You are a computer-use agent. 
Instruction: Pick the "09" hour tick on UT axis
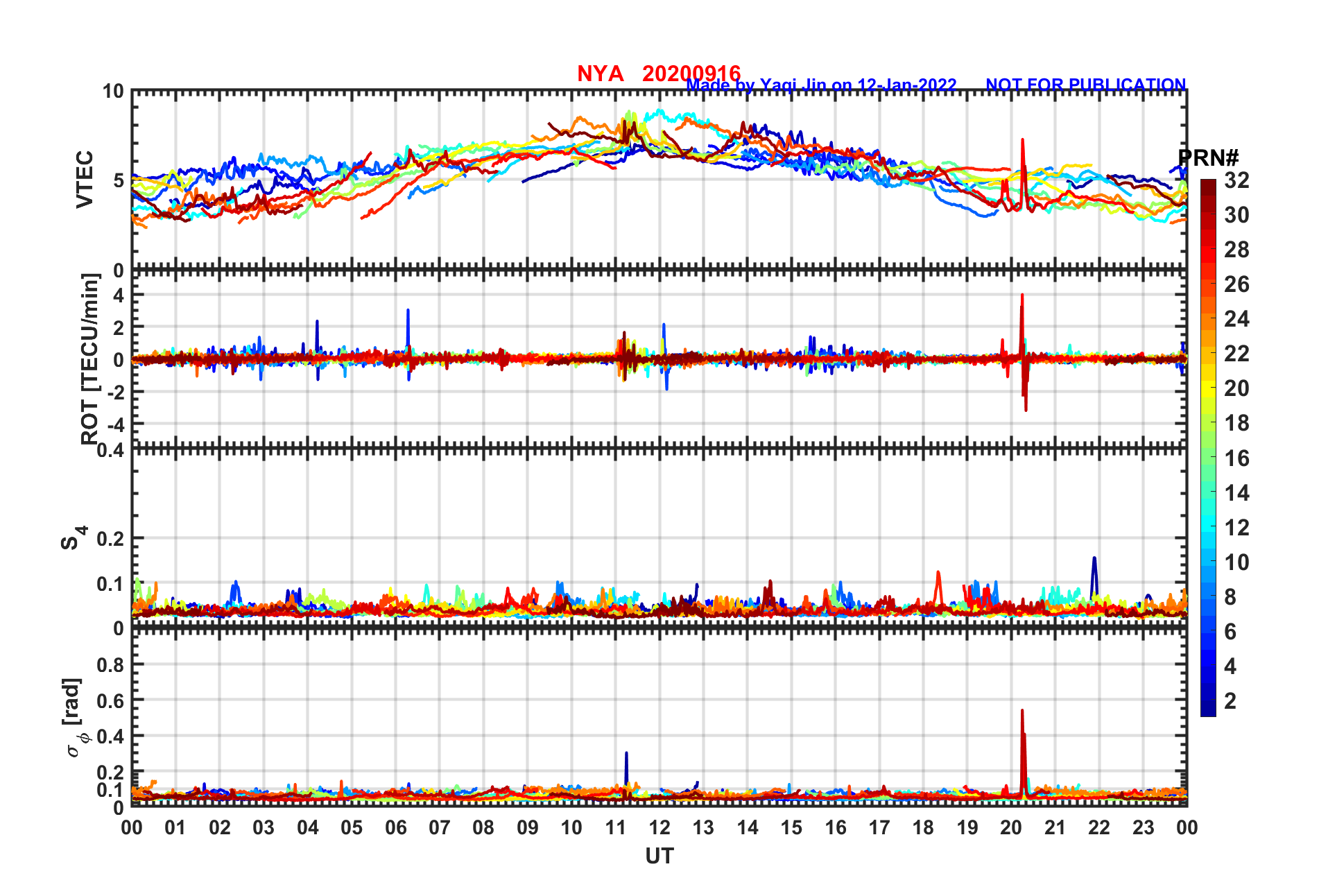coord(528,827)
